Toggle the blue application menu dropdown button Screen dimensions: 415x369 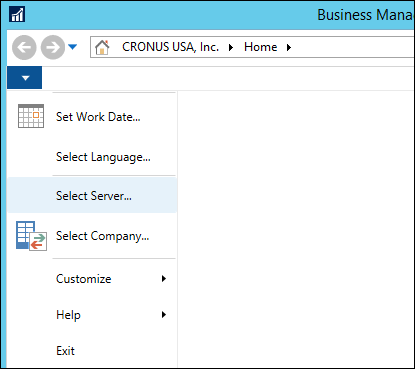25,78
